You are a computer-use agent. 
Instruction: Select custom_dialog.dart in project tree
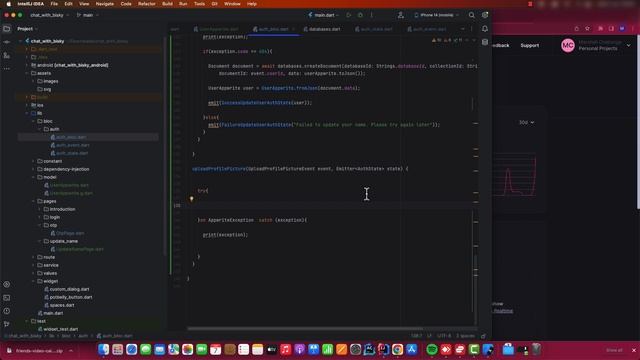pyautogui.click(x=66, y=289)
